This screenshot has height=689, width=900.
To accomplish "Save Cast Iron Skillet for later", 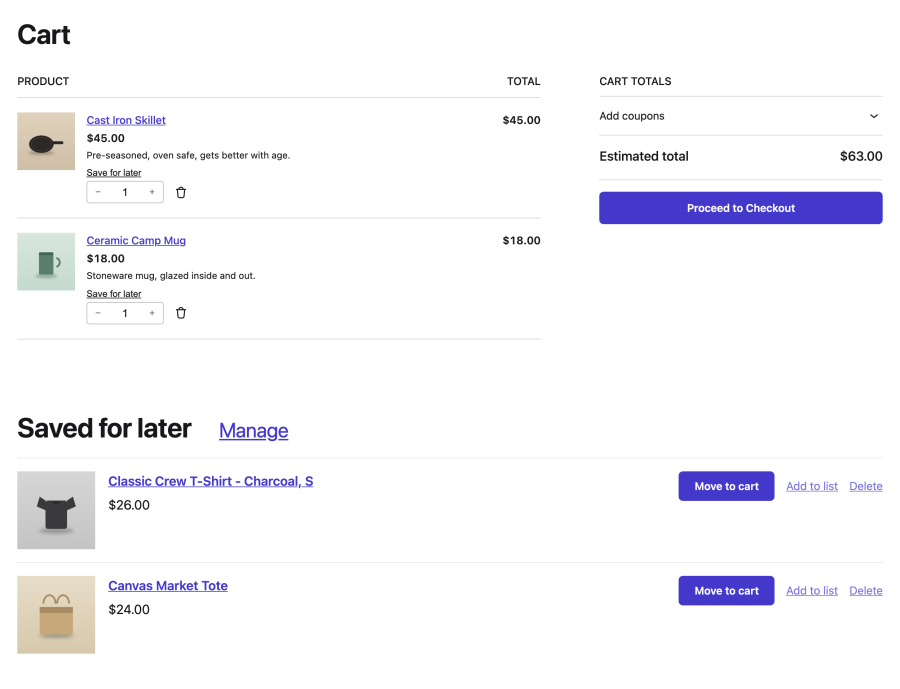I will tap(114, 173).
